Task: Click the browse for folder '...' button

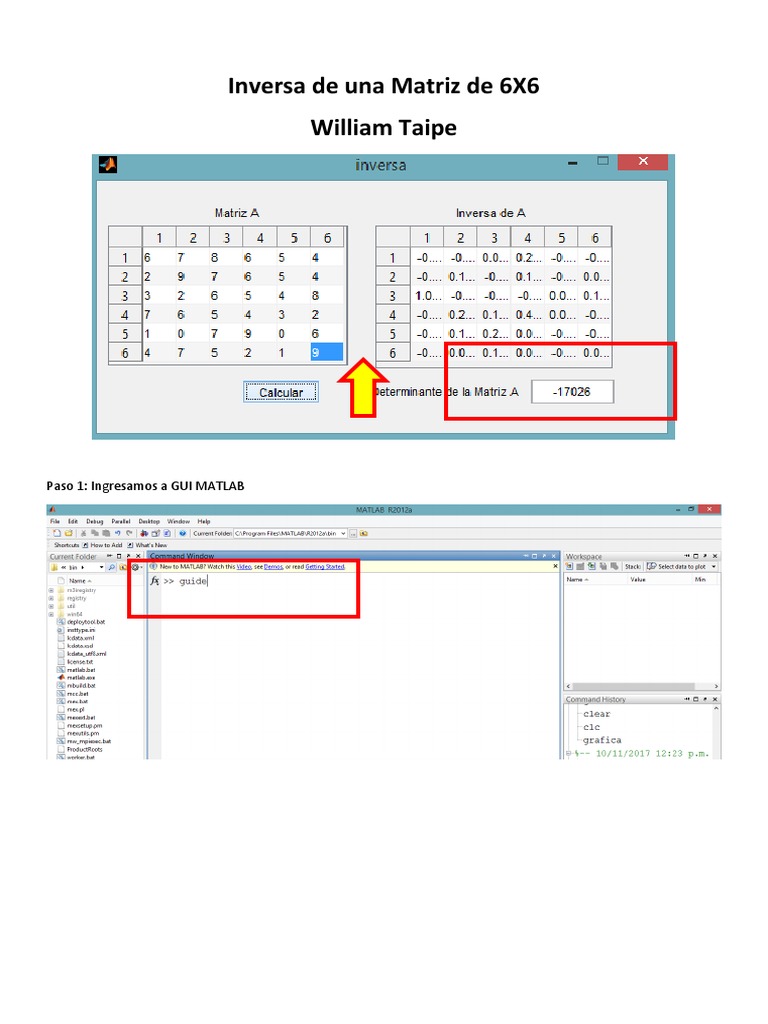Action: tap(353, 534)
